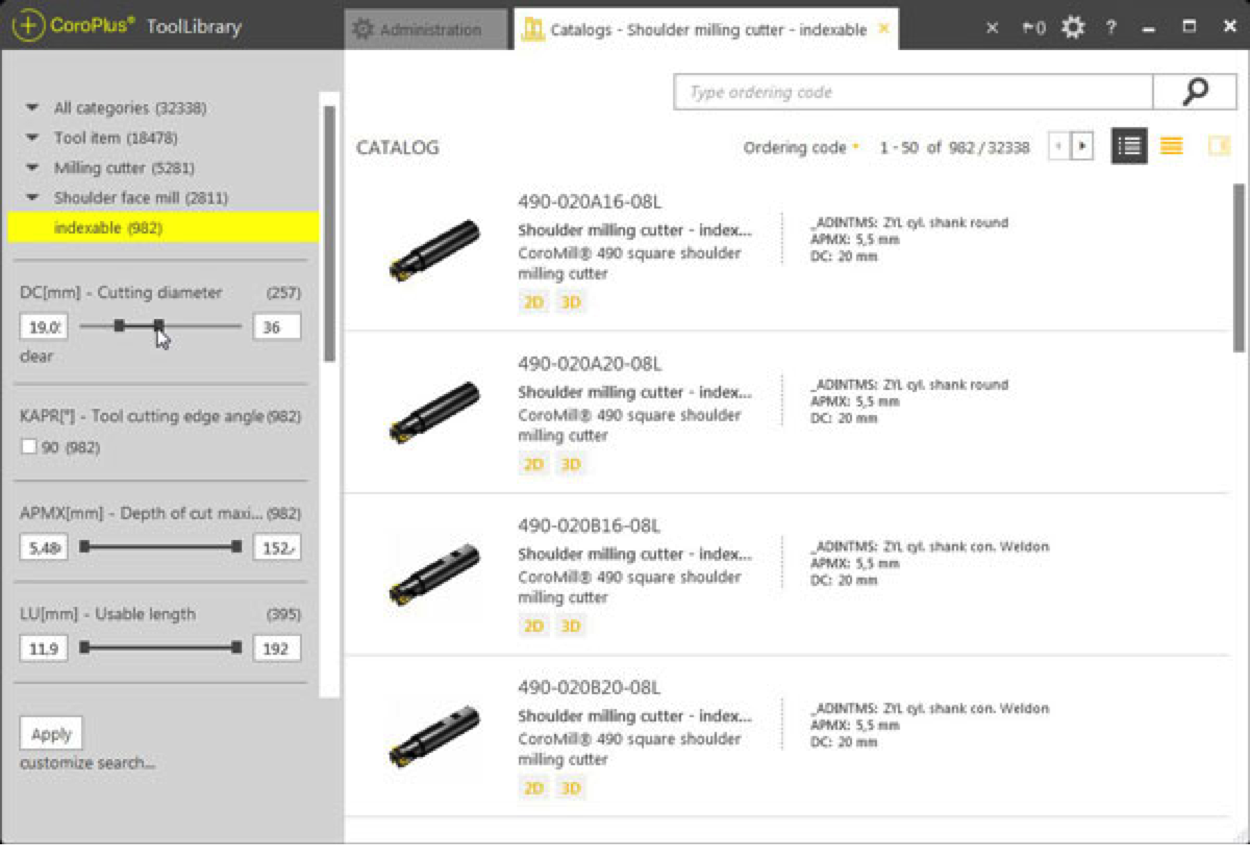This screenshot has width=1250, height=845.
Task: Close the Catalogs tab with its yellow X
Action: tap(883, 29)
